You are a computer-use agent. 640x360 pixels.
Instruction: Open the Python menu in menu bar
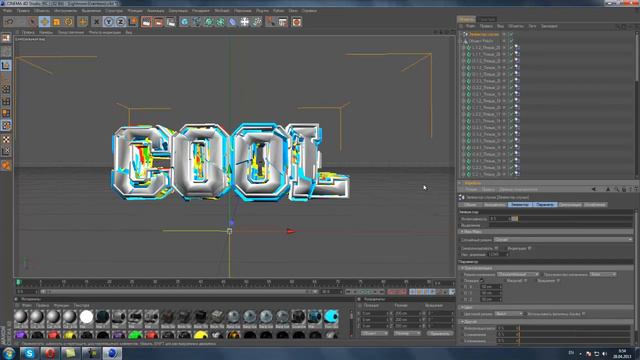point(278,11)
